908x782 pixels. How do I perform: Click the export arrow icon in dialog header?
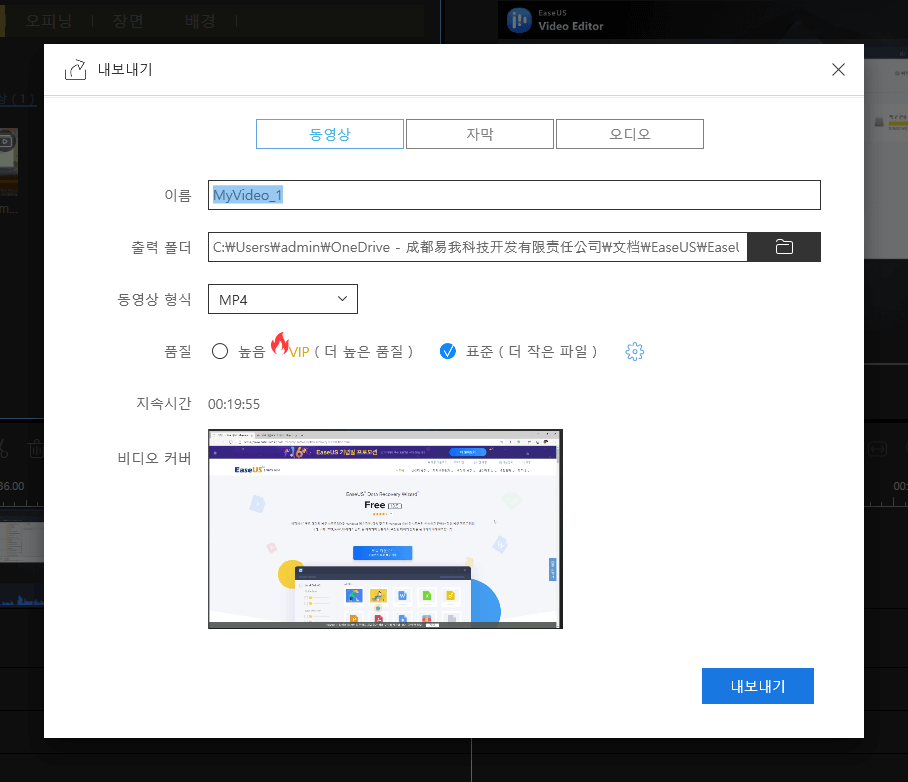75,70
